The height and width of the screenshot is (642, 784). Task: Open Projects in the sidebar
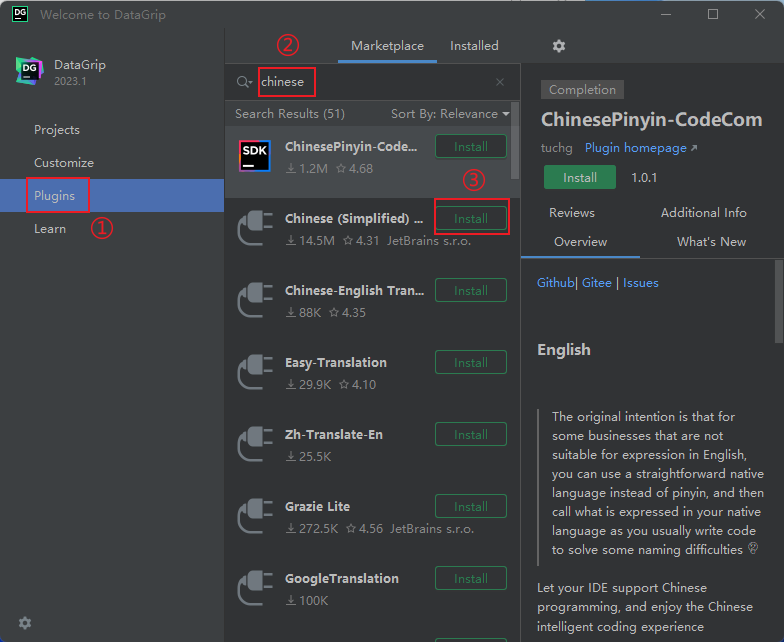[x=57, y=130]
